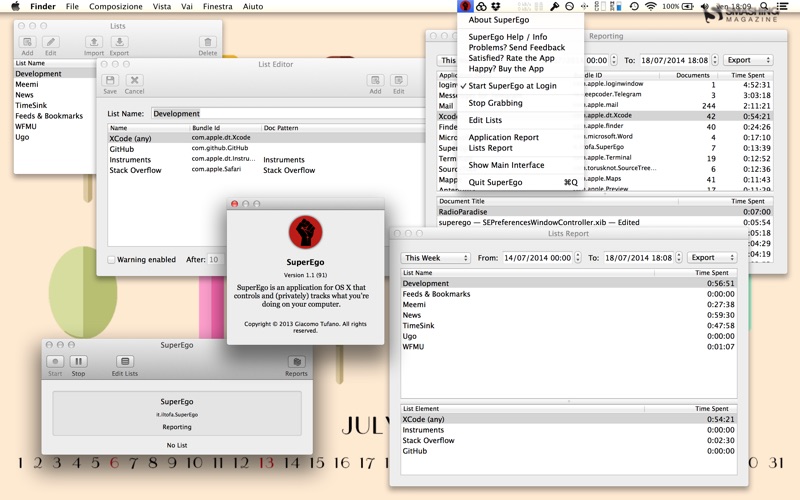Click SuperEgo menu bar status icon
The width and height of the screenshot is (800, 500).
464,6
